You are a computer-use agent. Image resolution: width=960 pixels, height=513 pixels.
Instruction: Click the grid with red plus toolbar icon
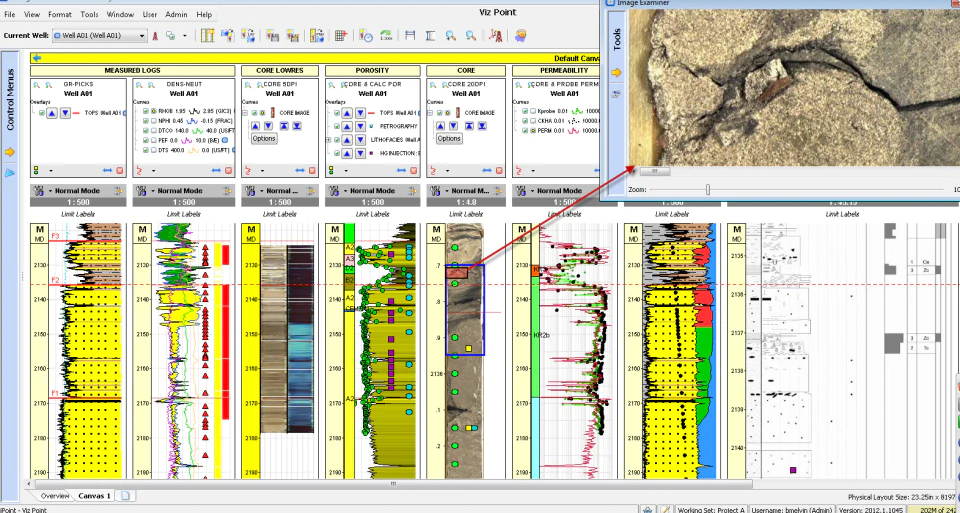[x=342, y=36]
